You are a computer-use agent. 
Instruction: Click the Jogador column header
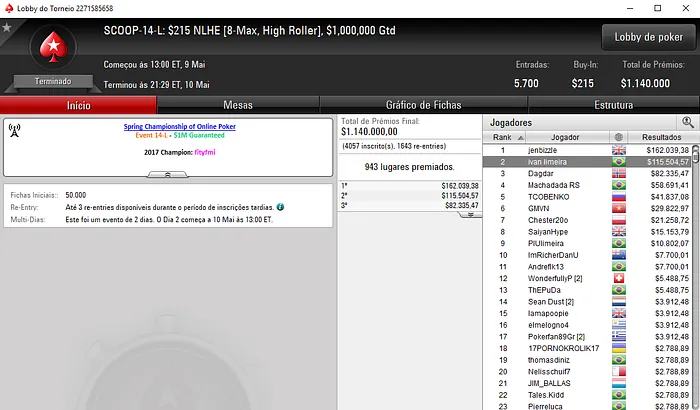[x=565, y=137]
